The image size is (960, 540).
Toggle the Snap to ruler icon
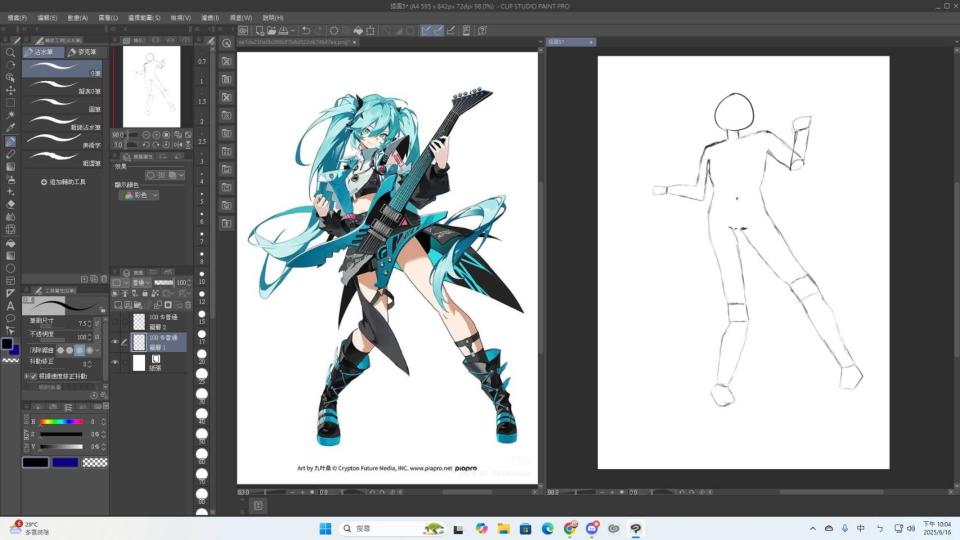pyautogui.click(x=426, y=30)
